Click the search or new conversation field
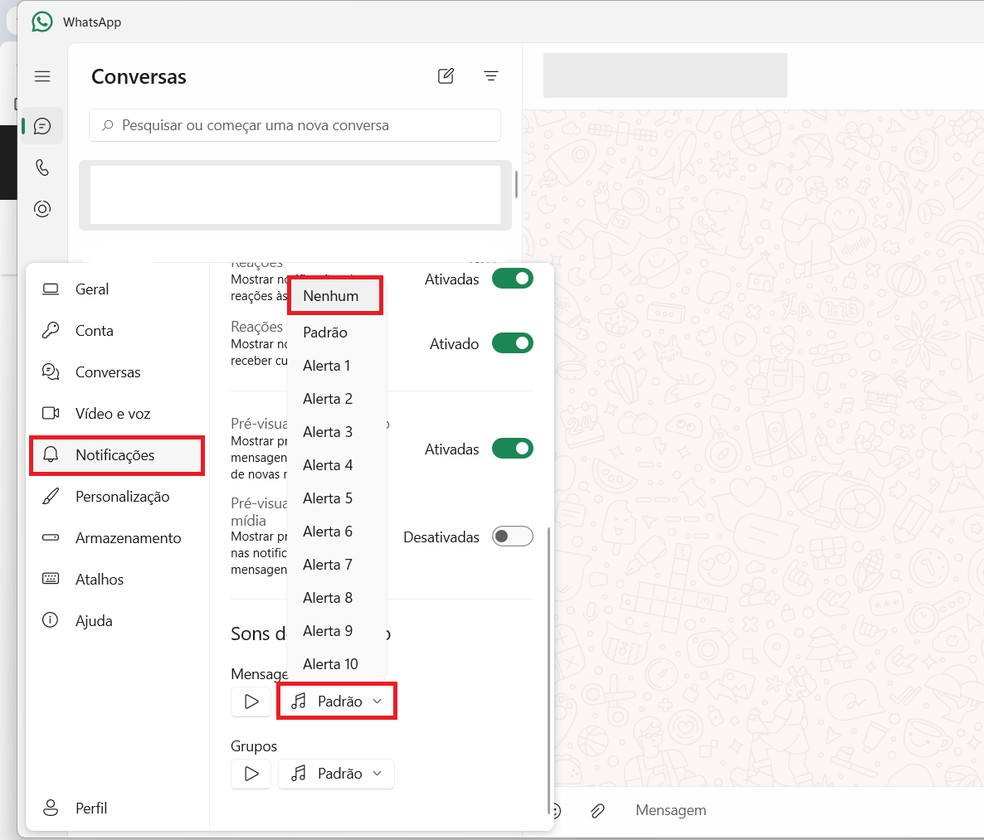This screenshot has width=984, height=840. pos(295,125)
